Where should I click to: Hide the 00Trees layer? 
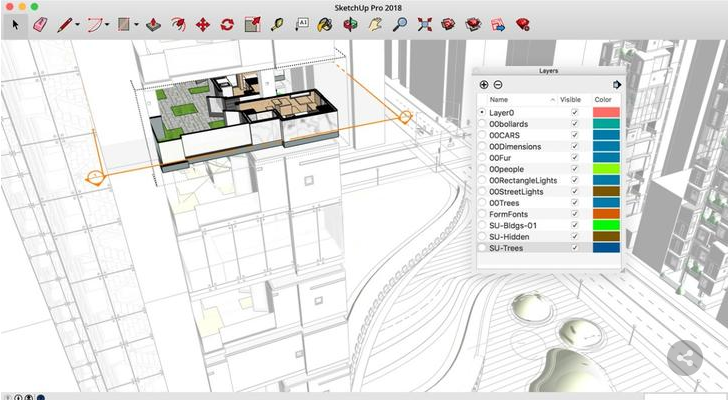575,203
